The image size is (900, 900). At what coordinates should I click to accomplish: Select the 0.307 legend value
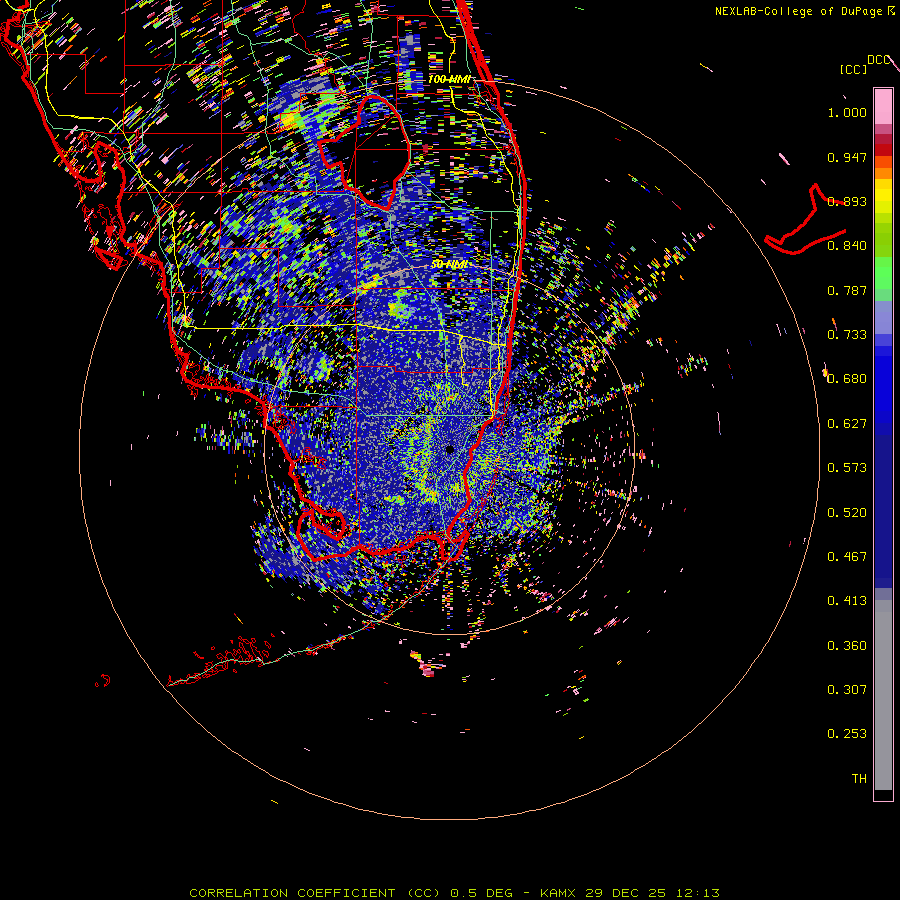coord(847,690)
